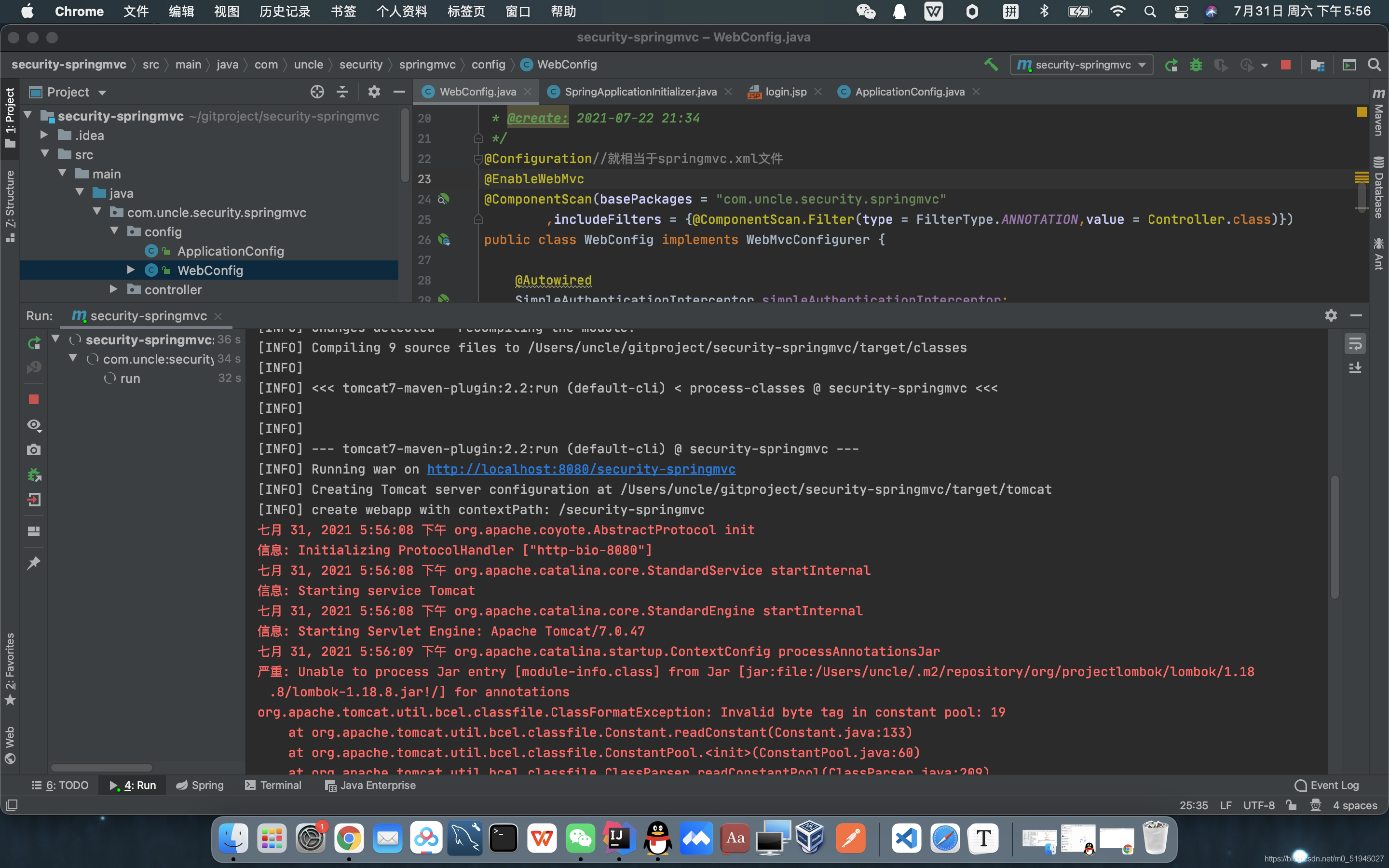The image size is (1389, 868).
Task: Click the scroll to end icon
Action: point(1355,368)
